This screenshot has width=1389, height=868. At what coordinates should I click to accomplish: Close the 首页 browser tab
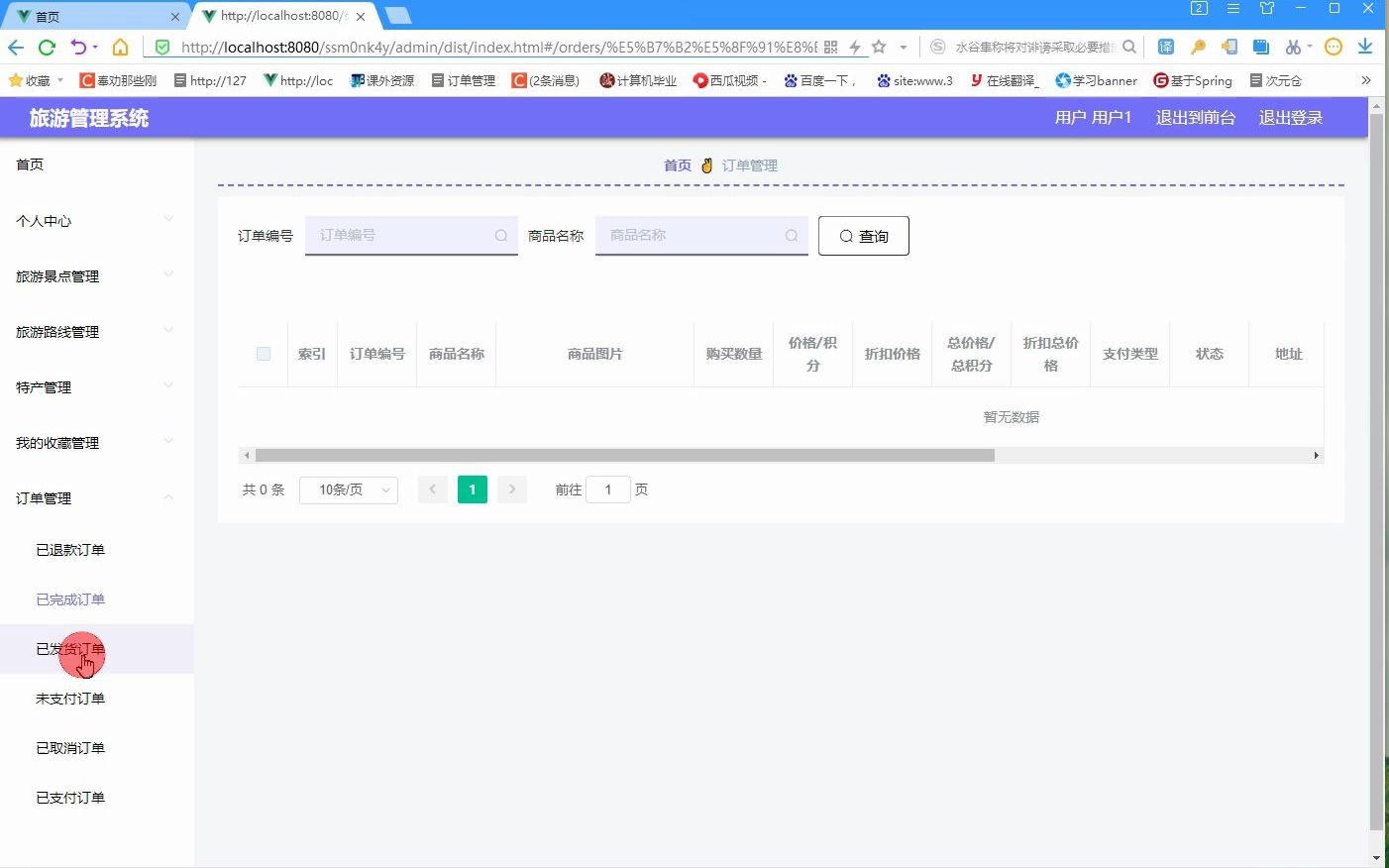(x=174, y=17)
